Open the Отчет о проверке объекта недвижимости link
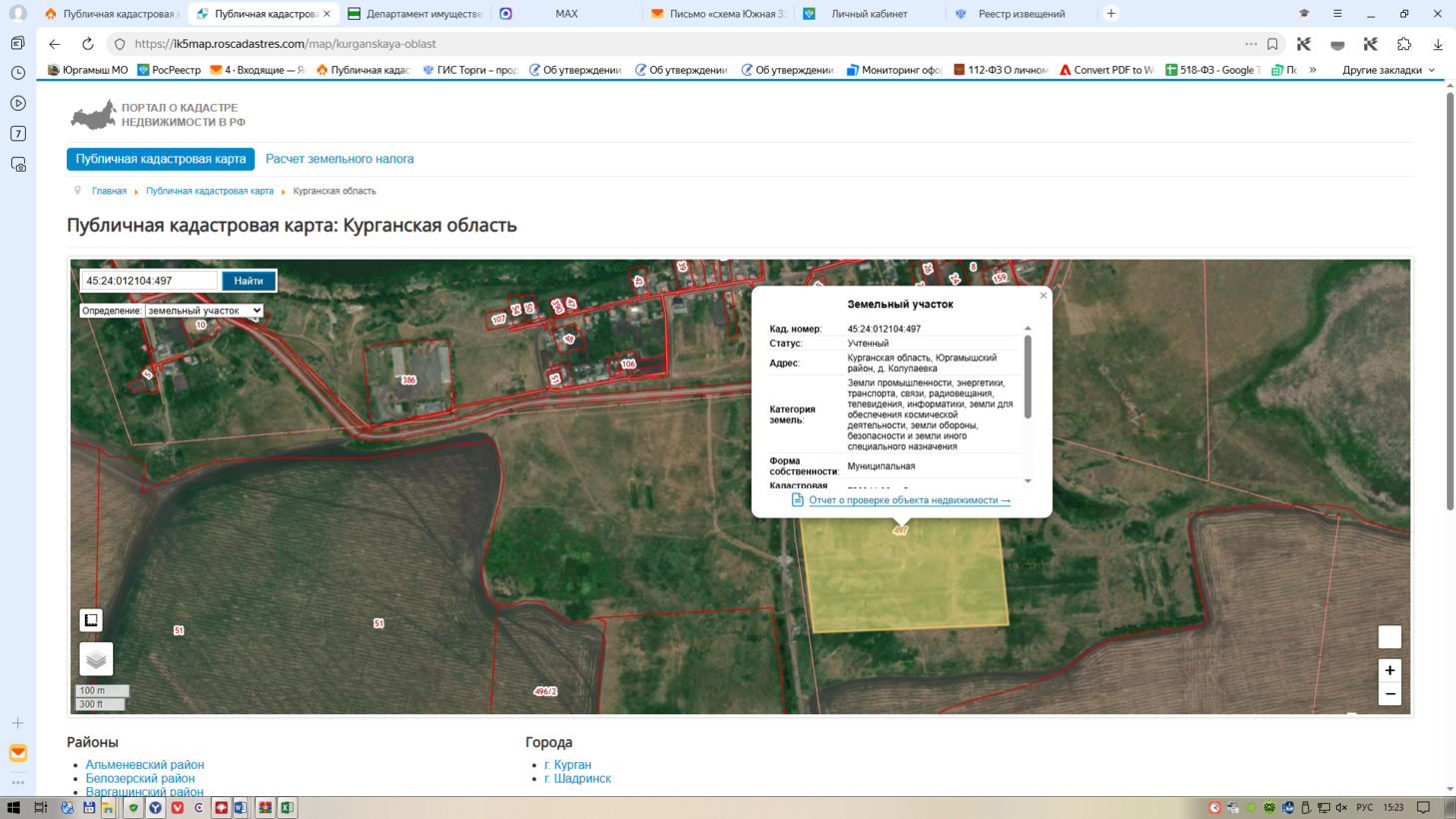This screenshot has width=1456, height=819. point(910,500)
